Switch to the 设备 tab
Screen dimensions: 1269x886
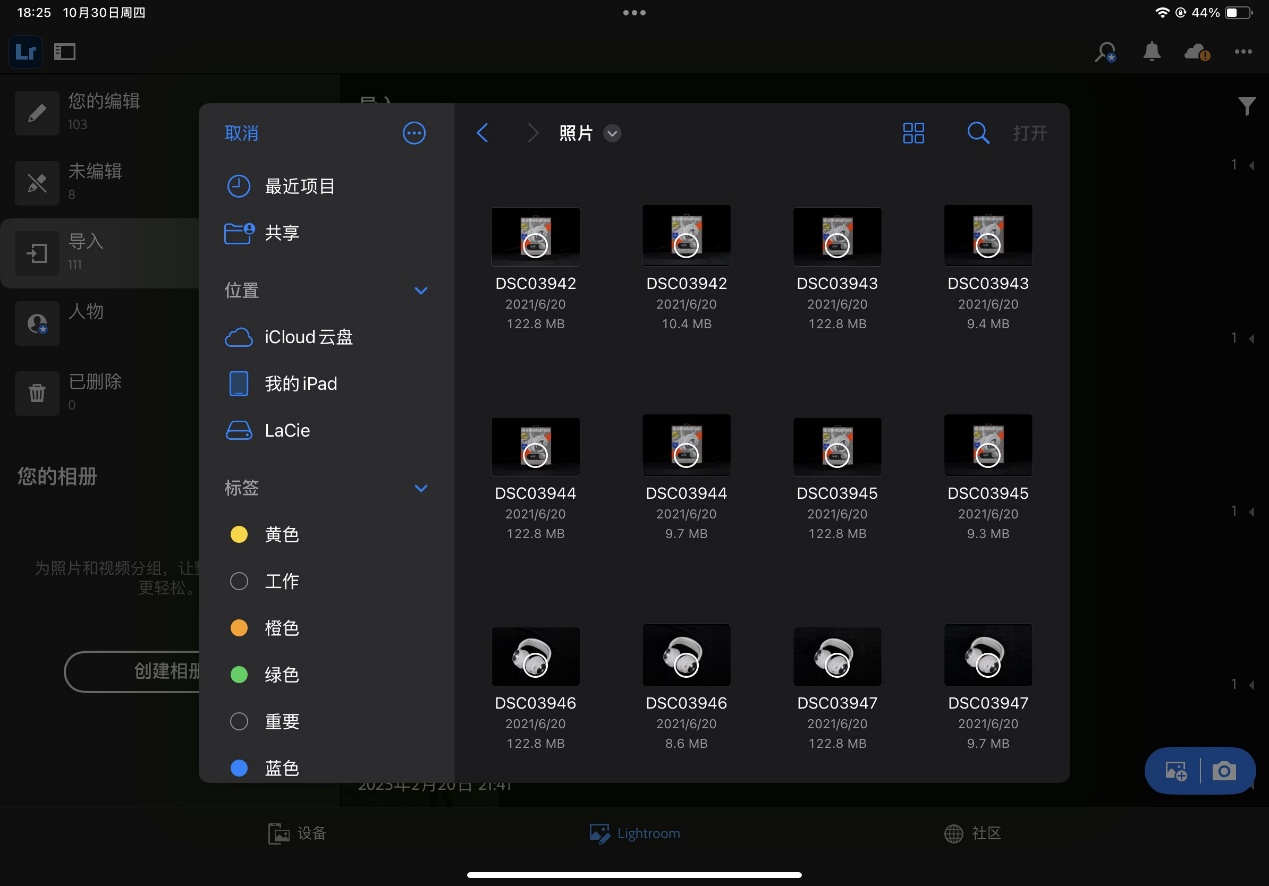click(297, 833)
